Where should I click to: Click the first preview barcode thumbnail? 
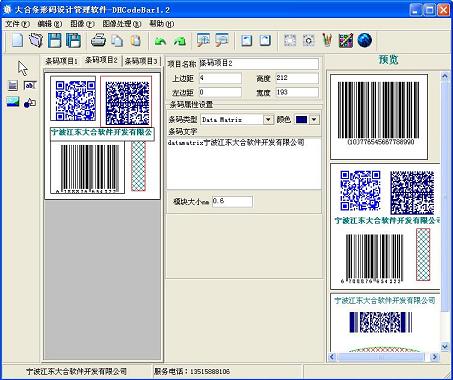tap(379, 117)
